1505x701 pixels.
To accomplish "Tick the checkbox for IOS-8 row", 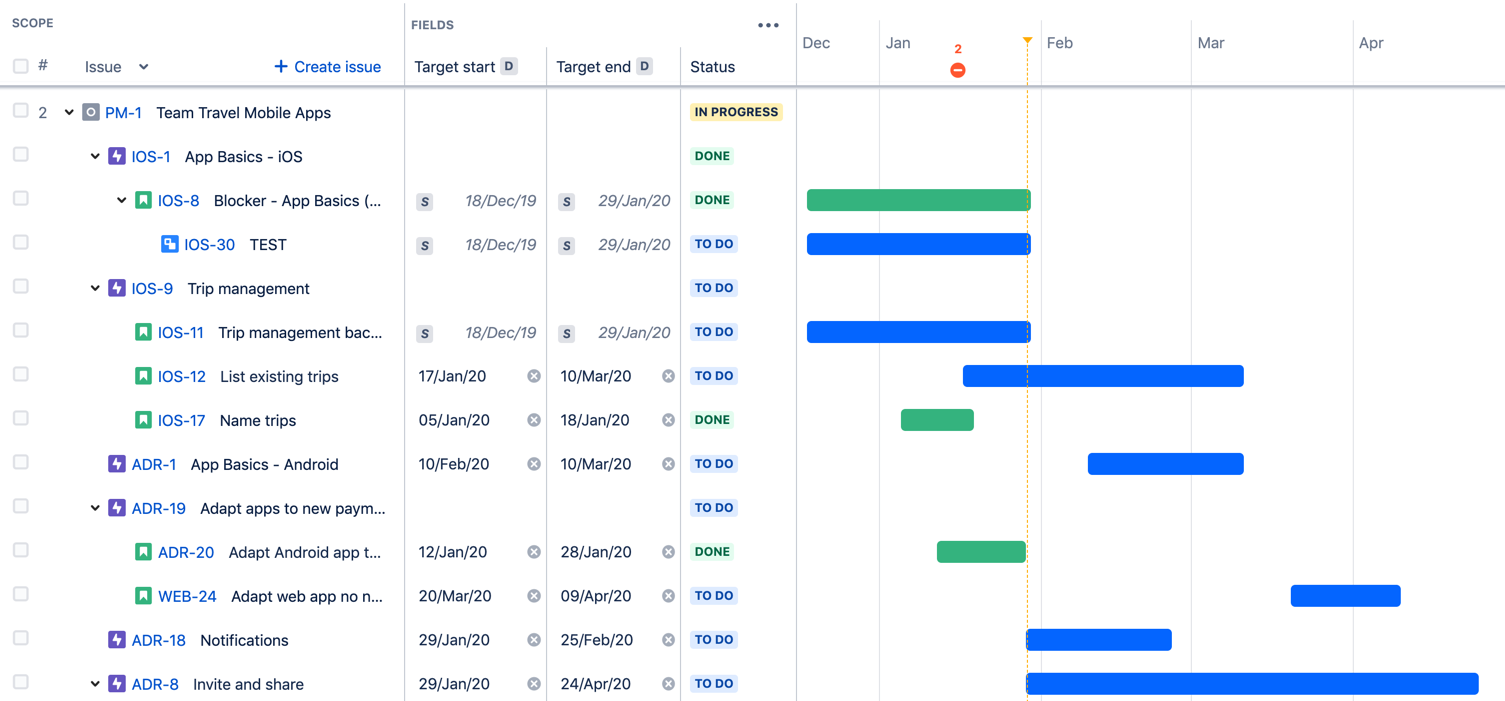I will 20,199.
